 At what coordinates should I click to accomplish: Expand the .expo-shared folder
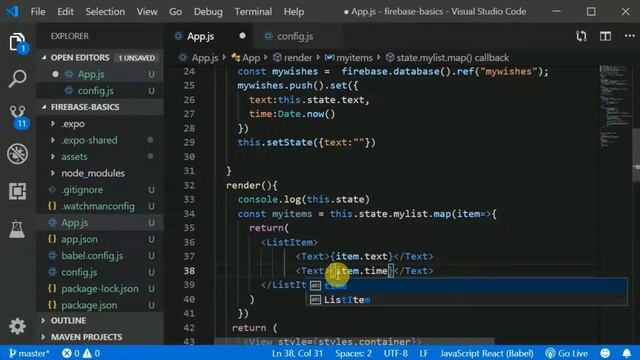[100, 140]
